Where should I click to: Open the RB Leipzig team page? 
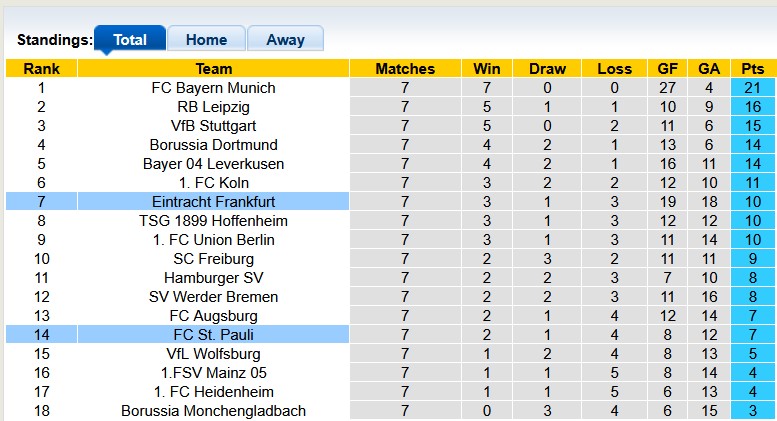click(x=213, y=107)
